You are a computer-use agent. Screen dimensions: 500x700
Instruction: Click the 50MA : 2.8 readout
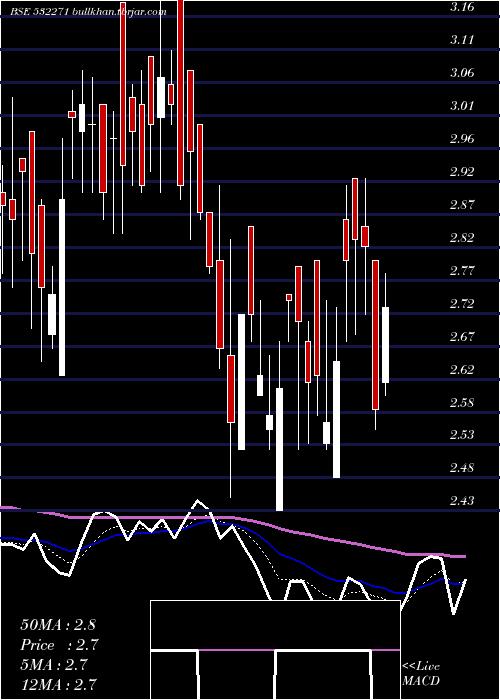coord(58,625)
